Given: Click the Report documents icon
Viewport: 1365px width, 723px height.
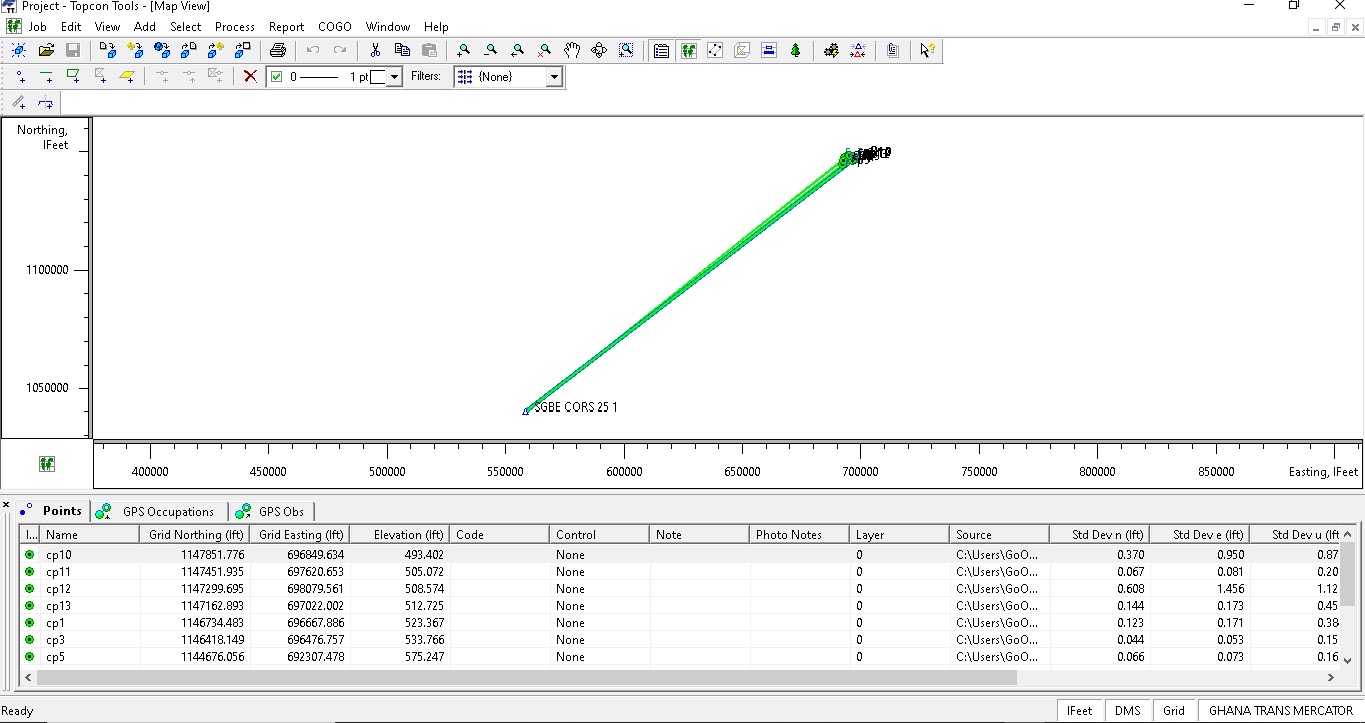Looking at the screenshot, I should [893, 50].
